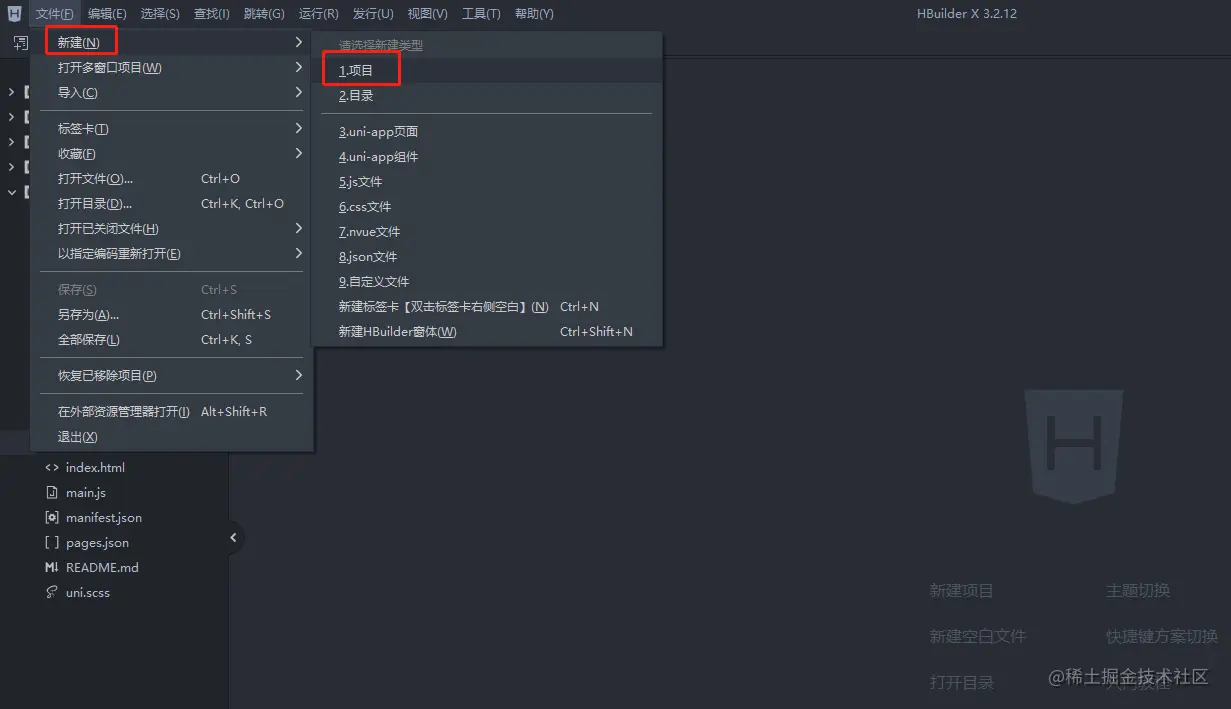The height and width of the screenshot is (709, 1231).
Task: Expand the 打开已关闭文件(H) submenu arrow
Action: [x=298, y=228]
